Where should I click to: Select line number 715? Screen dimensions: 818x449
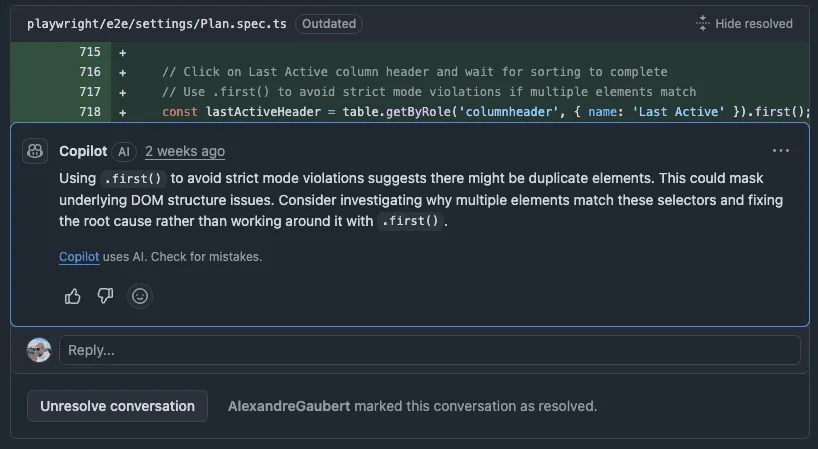(x=89, y=52)
